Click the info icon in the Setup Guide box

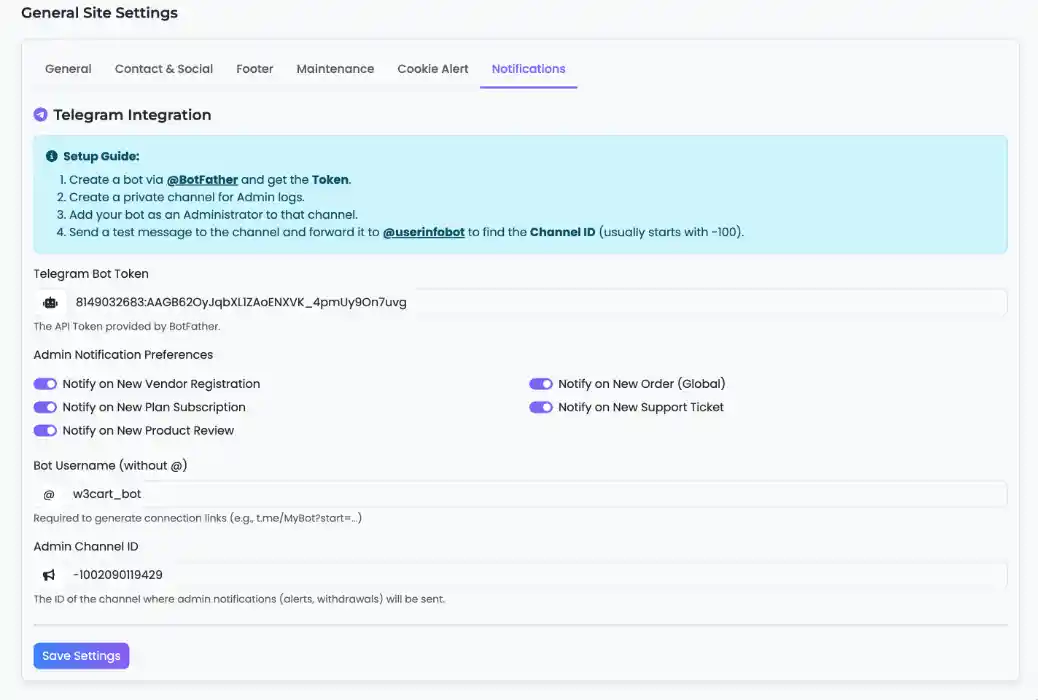point(51,156)
